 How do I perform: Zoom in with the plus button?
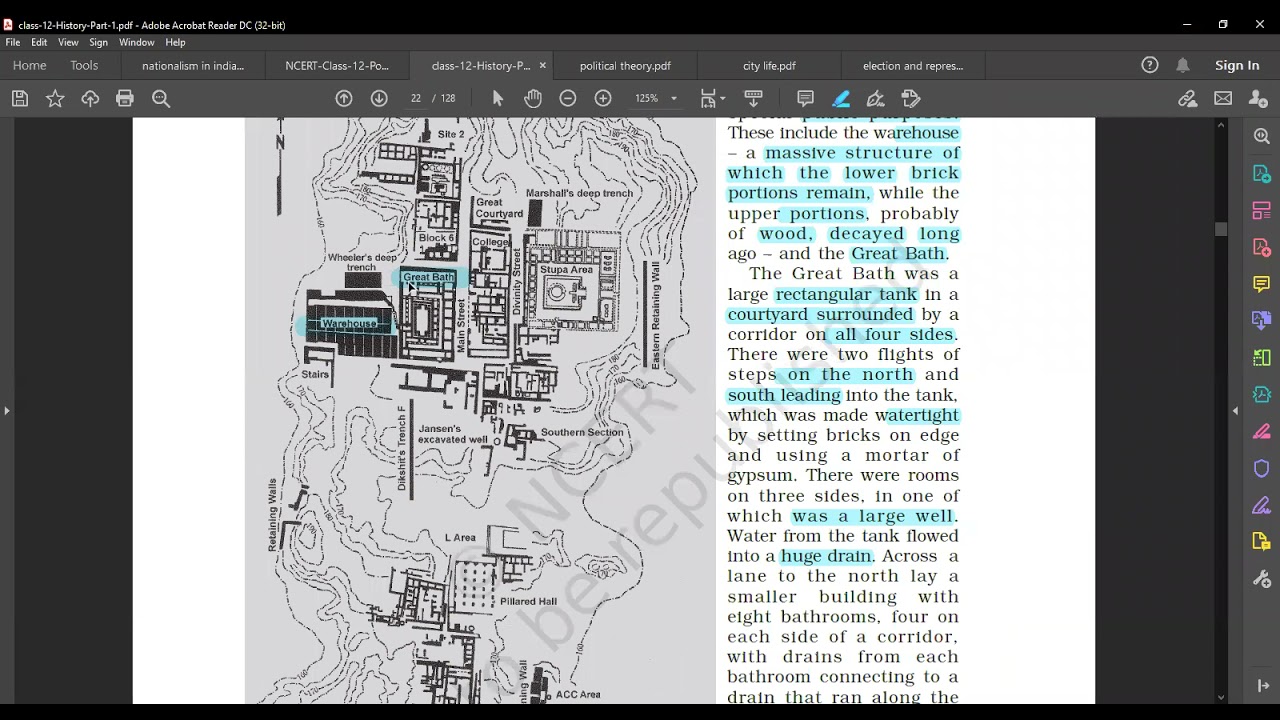tap(603, 98)
